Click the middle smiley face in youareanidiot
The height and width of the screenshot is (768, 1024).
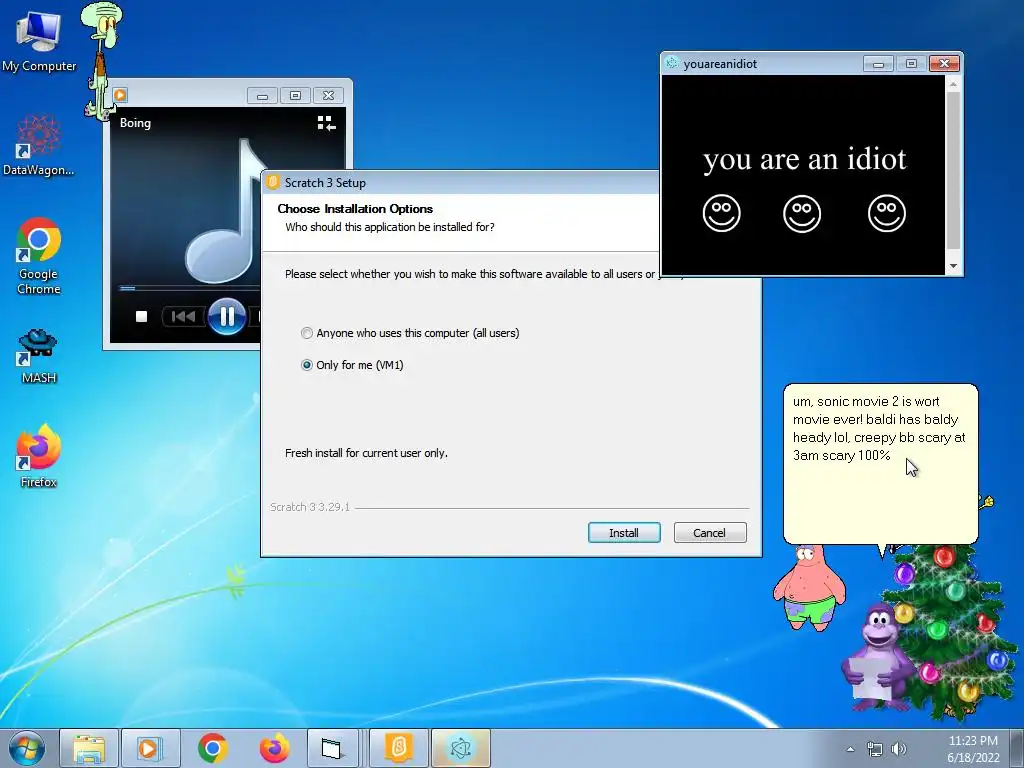point(802,214)
